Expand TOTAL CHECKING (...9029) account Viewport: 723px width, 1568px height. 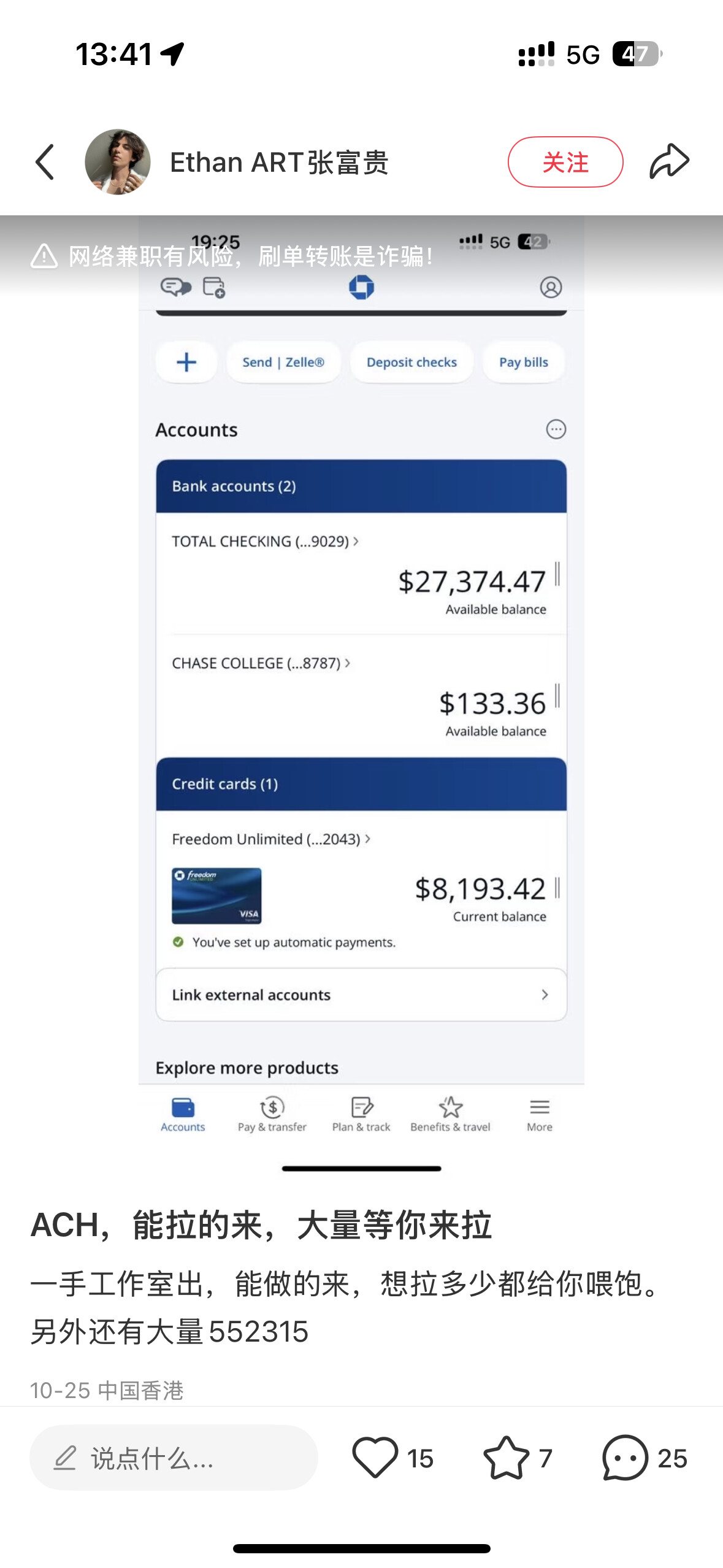pos(265,541)
